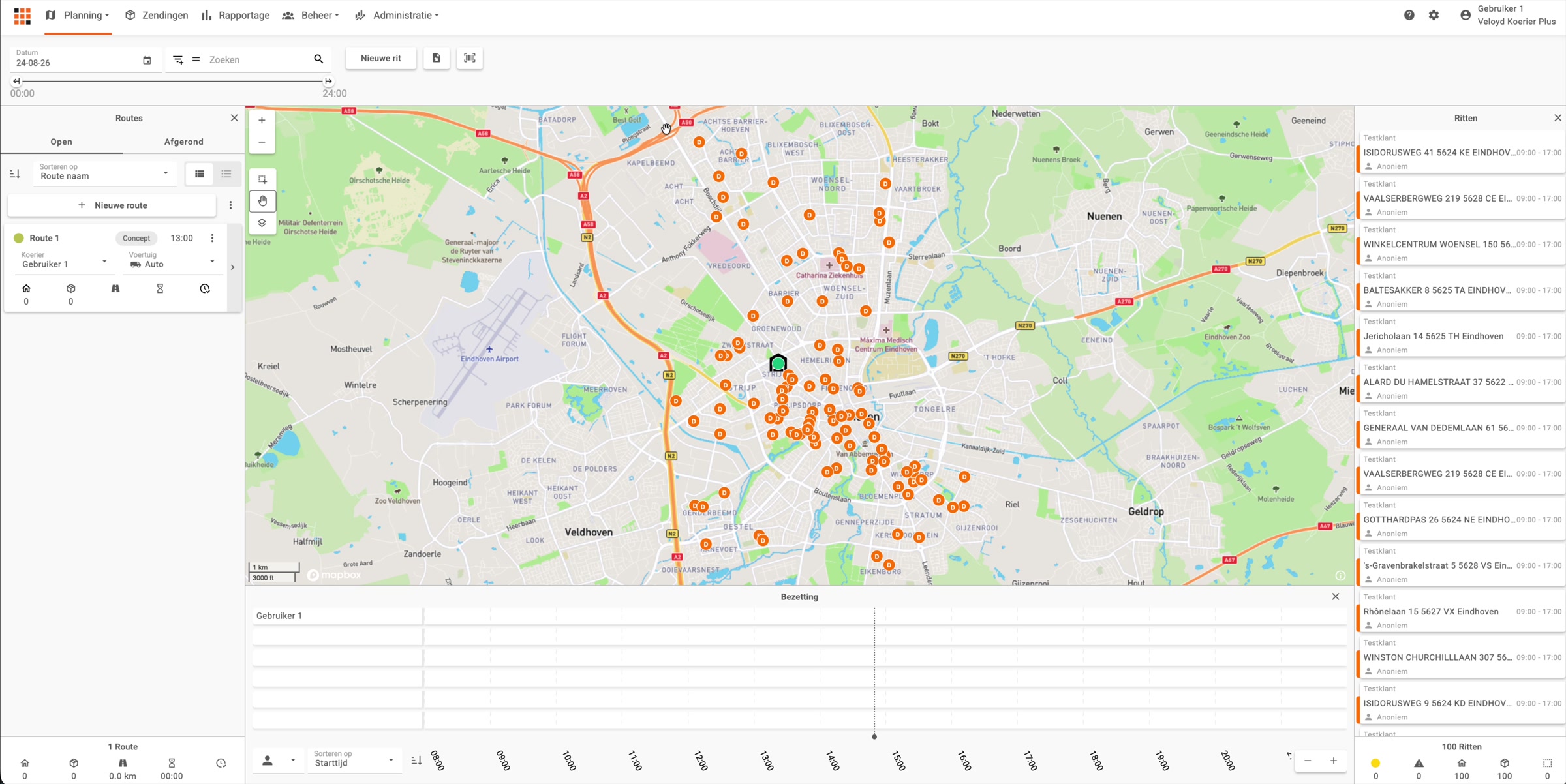
Task: Zoom in on the map
Action: tap(262, 120)
